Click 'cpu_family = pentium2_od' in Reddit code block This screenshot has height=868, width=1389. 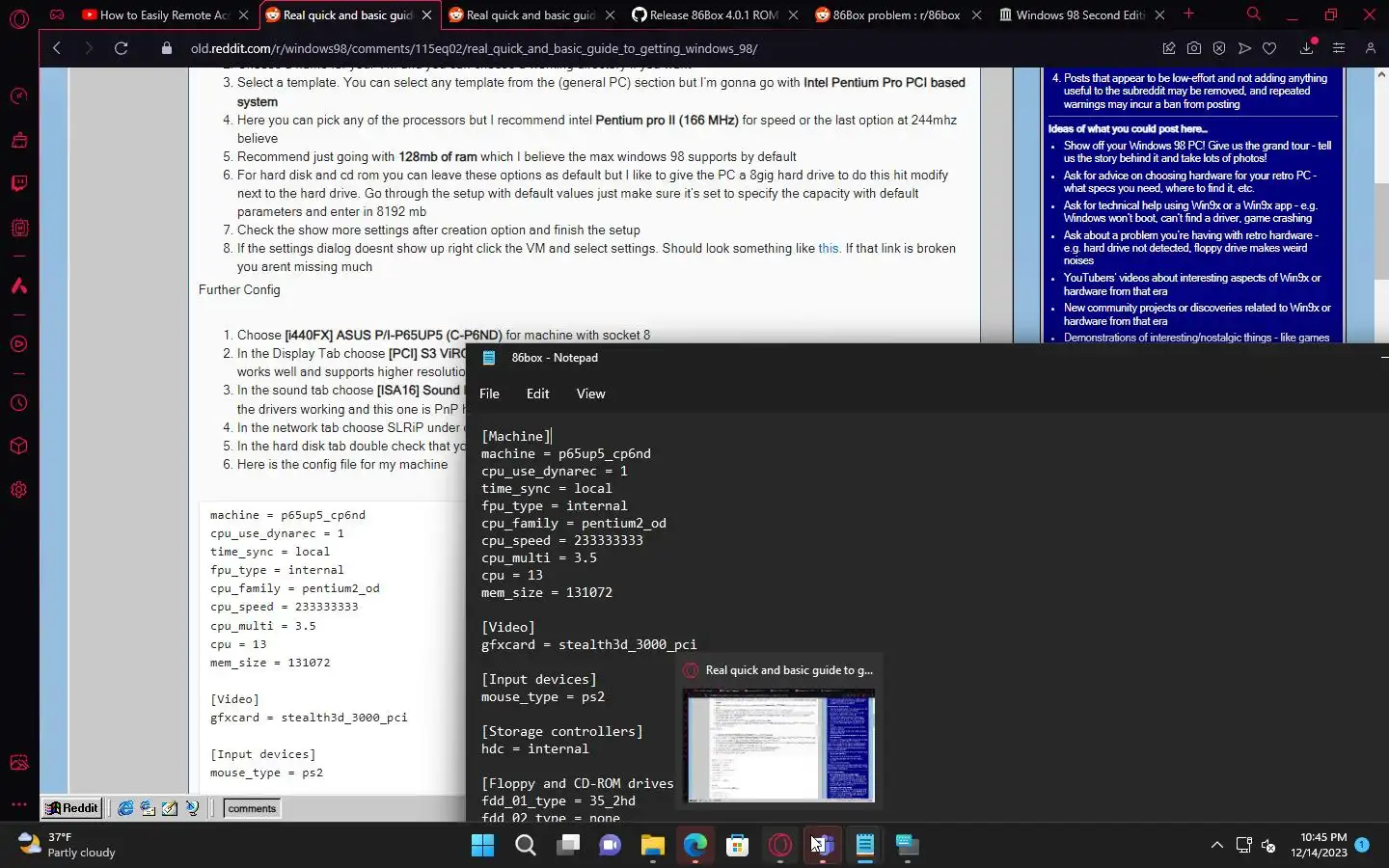[x=294, y=588]
